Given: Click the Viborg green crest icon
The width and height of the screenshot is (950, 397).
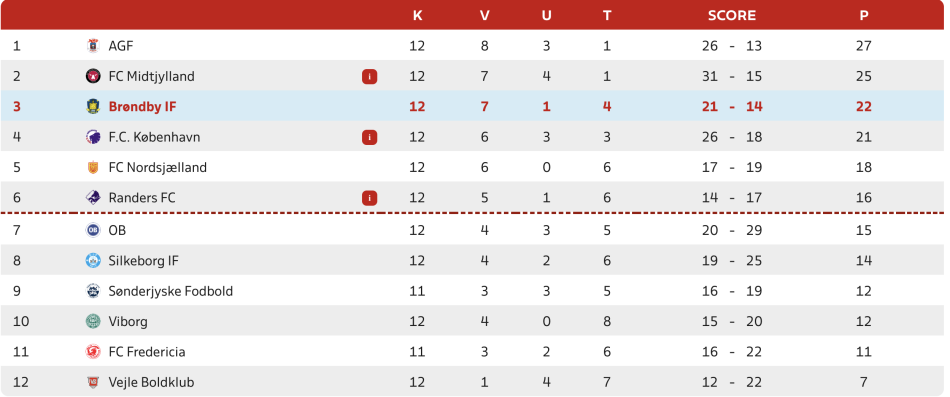Looking at the screenshot, I should click(x=92, y=321).
